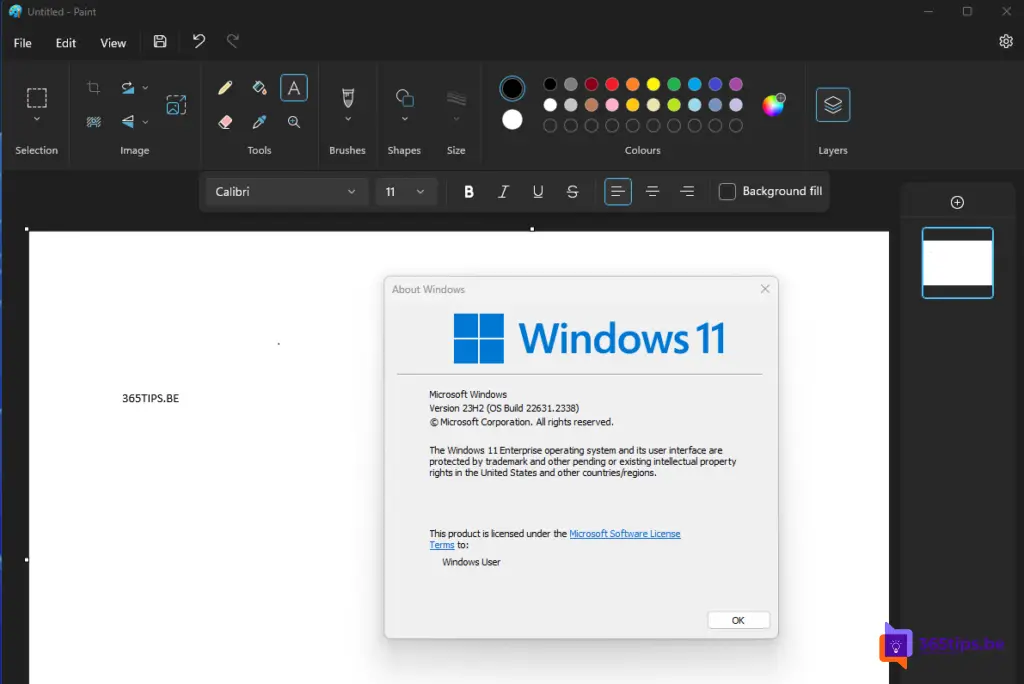Expand the Selection tool dropdown arrow
This screenshot has width=1024, height=684.
coord(37,120)
